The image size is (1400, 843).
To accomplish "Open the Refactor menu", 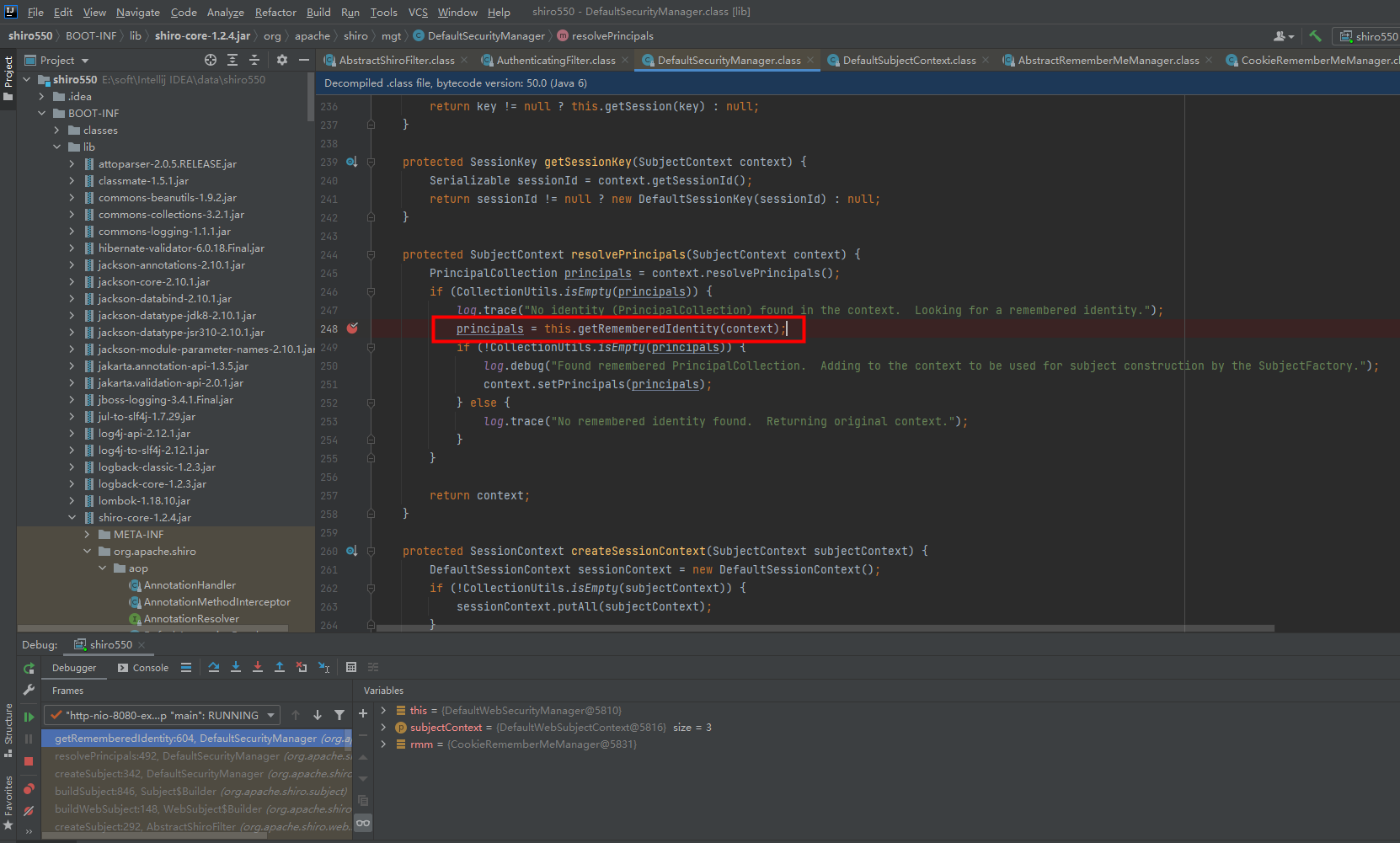I will tap(275, 12).
